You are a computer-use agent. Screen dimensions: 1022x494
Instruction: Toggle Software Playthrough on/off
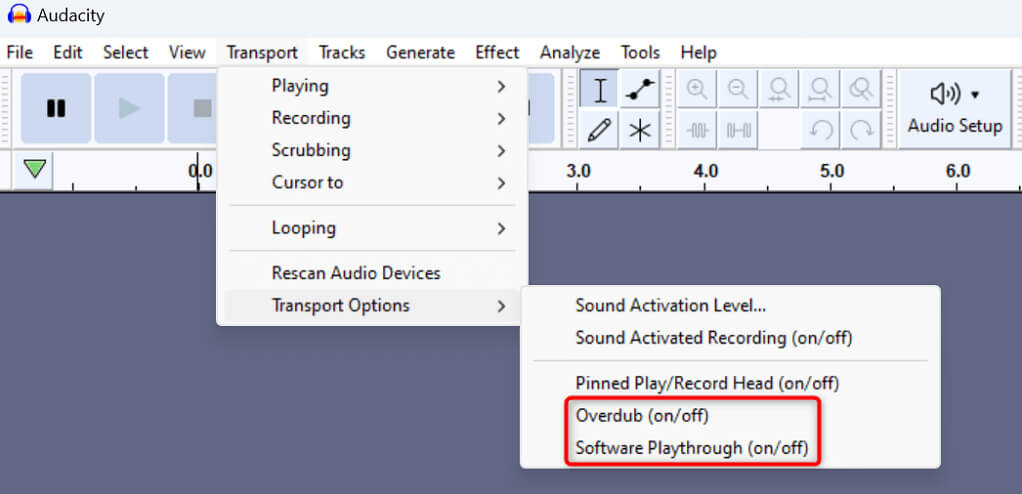click(691, 447)
